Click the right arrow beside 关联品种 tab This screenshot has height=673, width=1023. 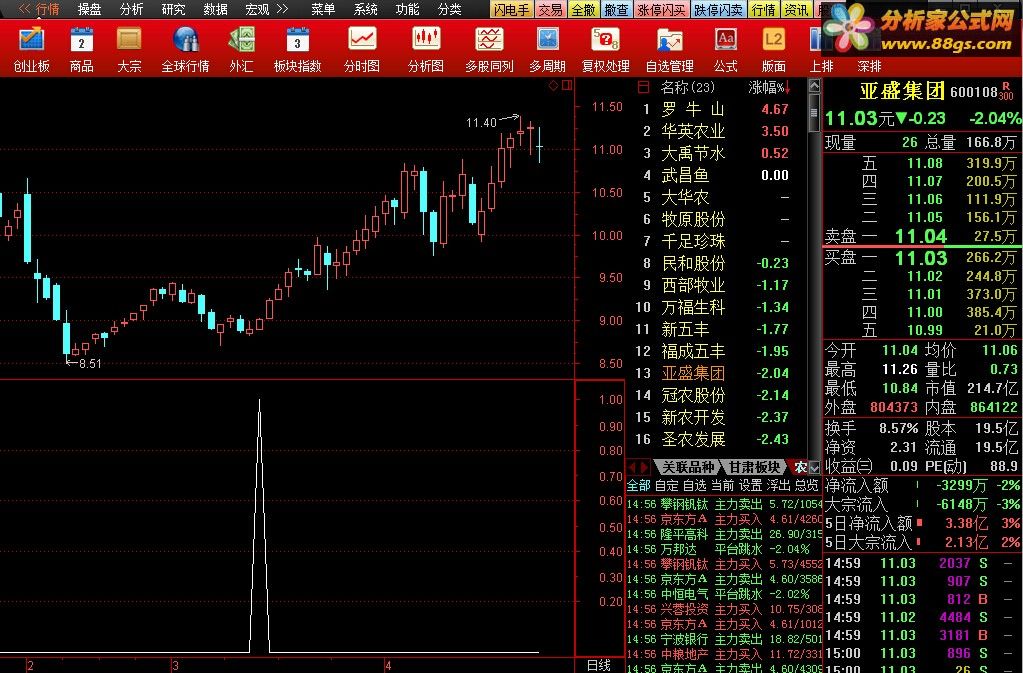[x=645, y=467]
